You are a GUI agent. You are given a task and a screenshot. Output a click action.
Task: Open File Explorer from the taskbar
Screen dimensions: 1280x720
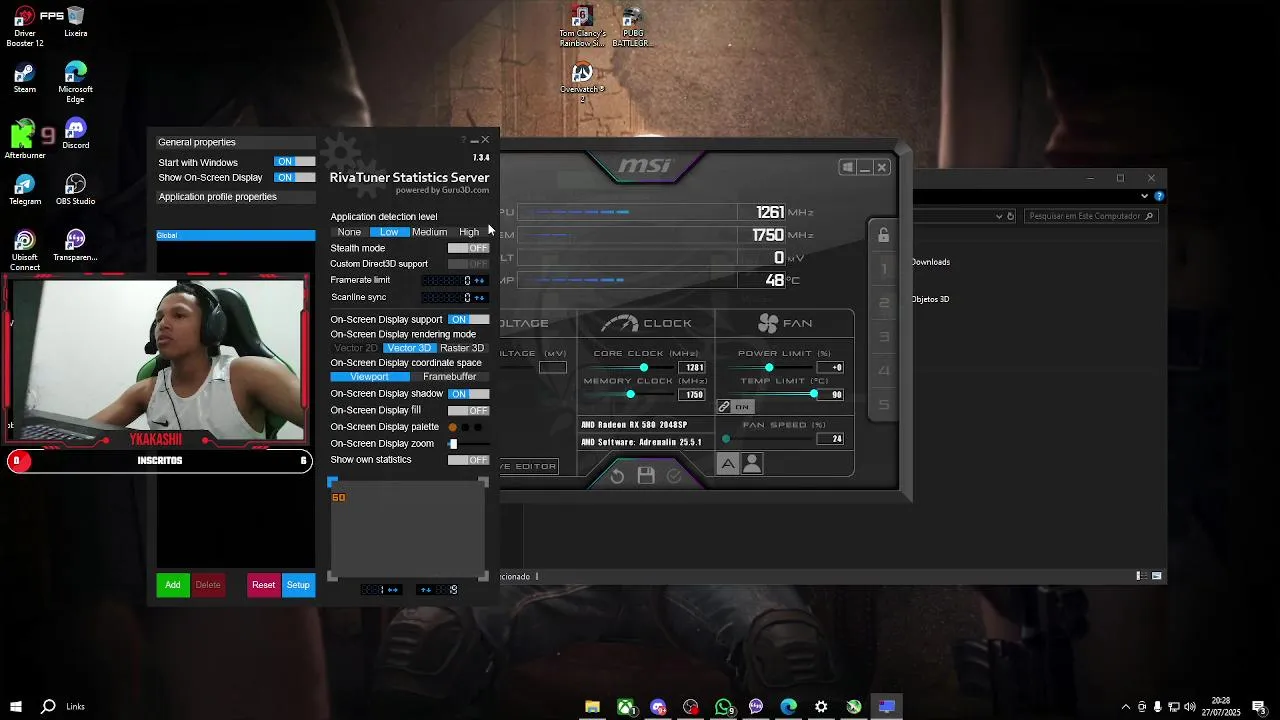click(x=592, y=707)
